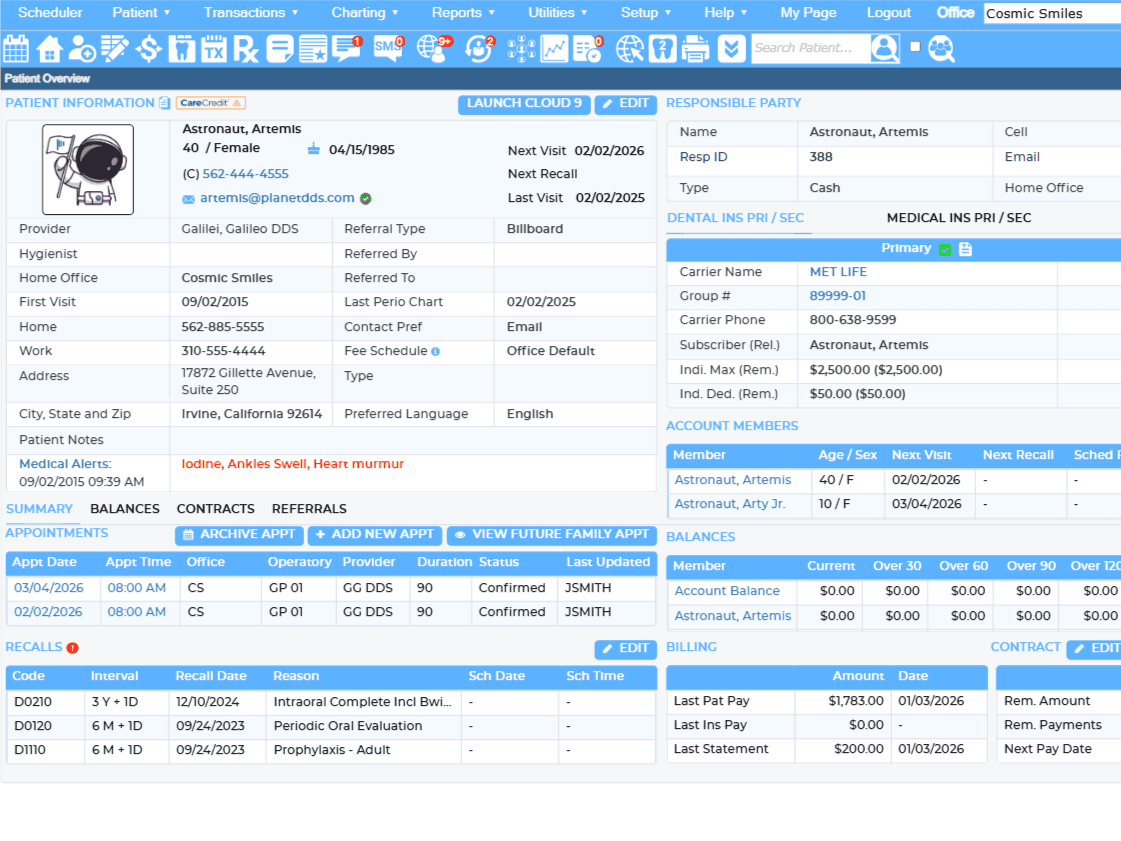1121x841 pixels.
Task: Open the dollar sign ledger icon
Action: tap(148, 48)
